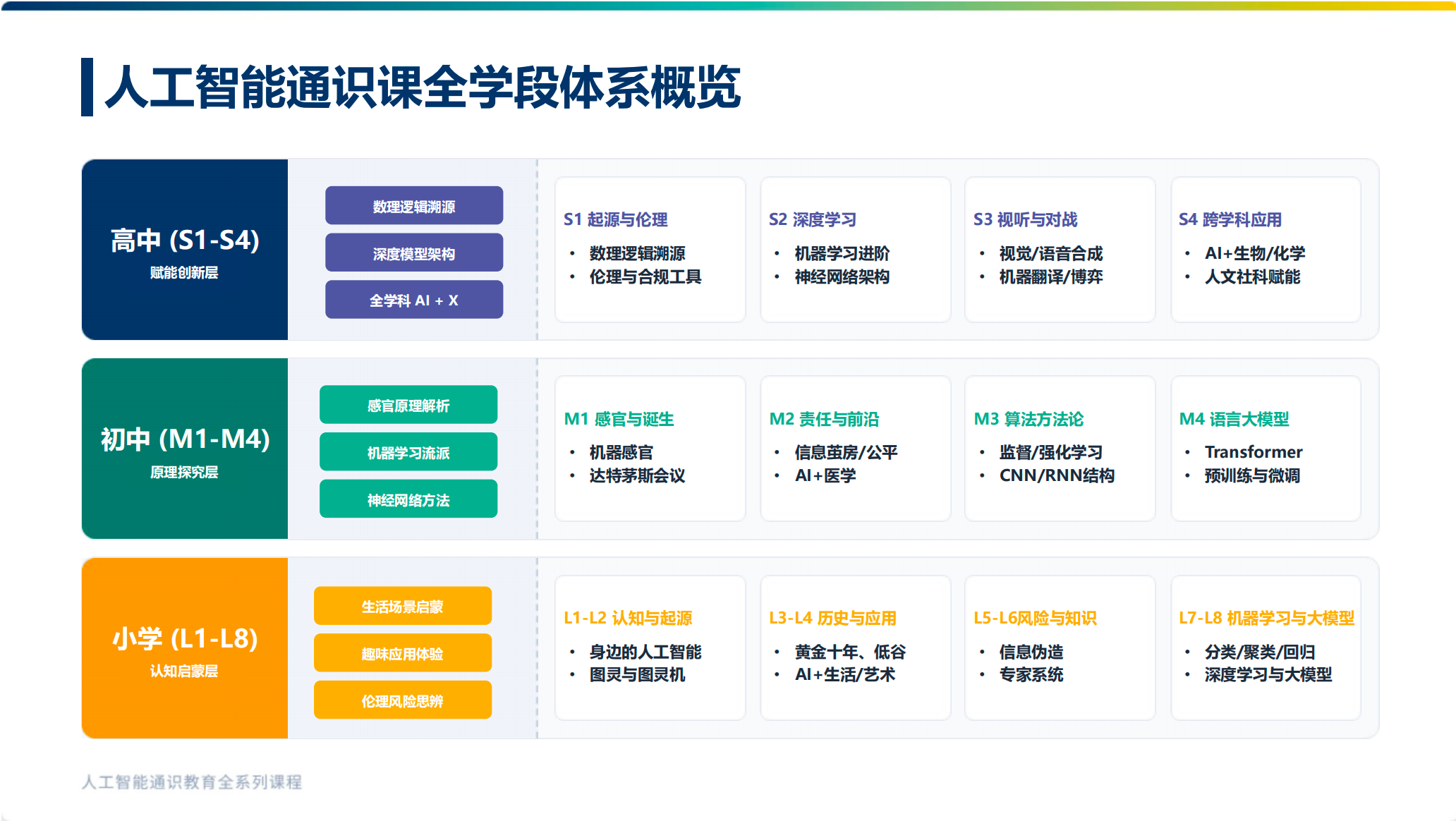Click the 机器学习流派 green button
Viewport: 1456px width, 821px height.
tap(408, 452)
